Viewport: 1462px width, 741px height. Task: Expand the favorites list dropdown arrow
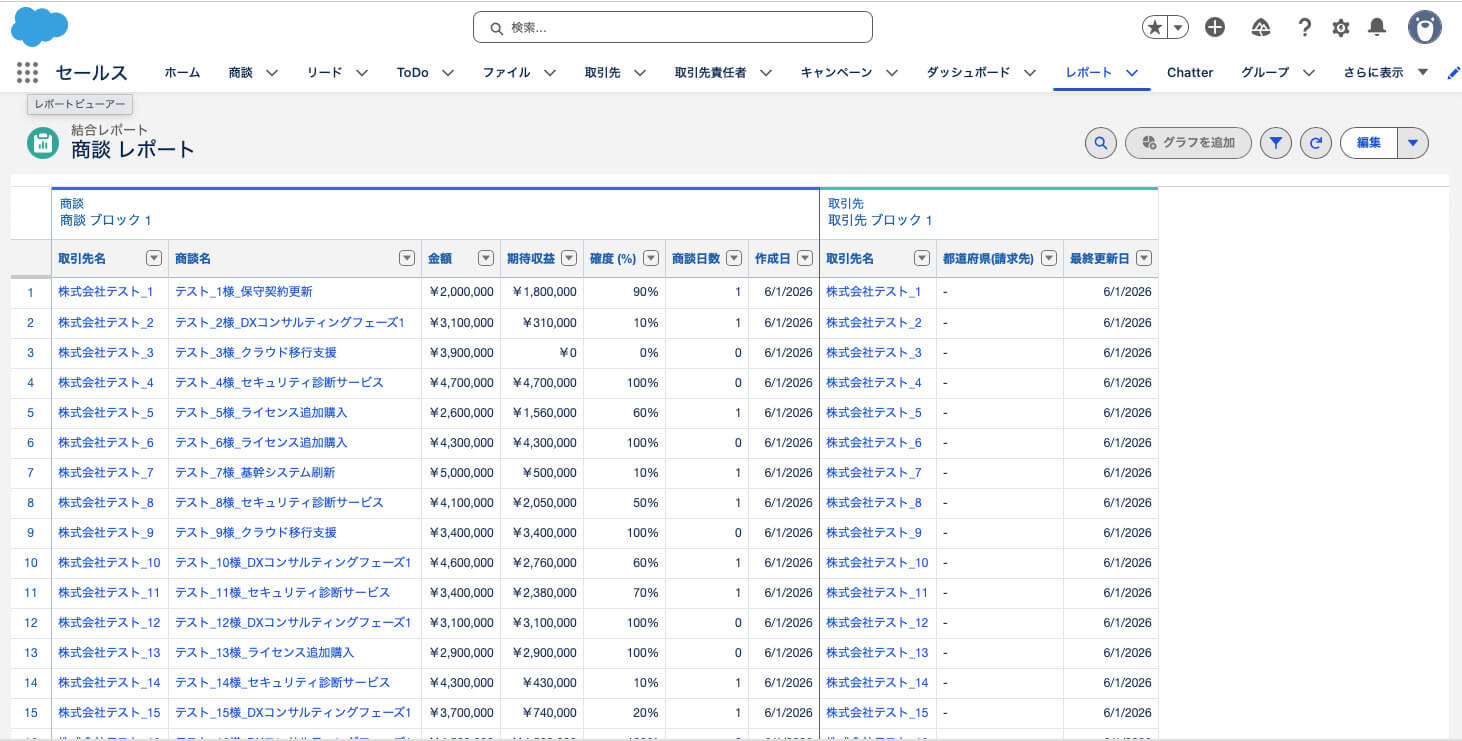[1179, 28]
